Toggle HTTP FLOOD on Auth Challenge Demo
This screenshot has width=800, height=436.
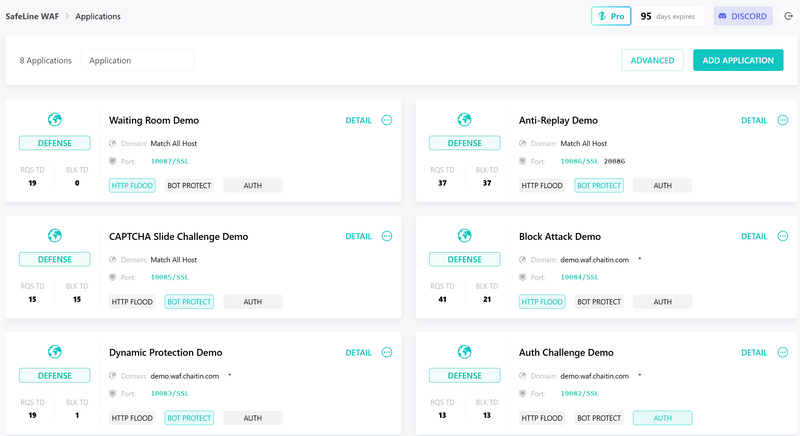[542, 418]
